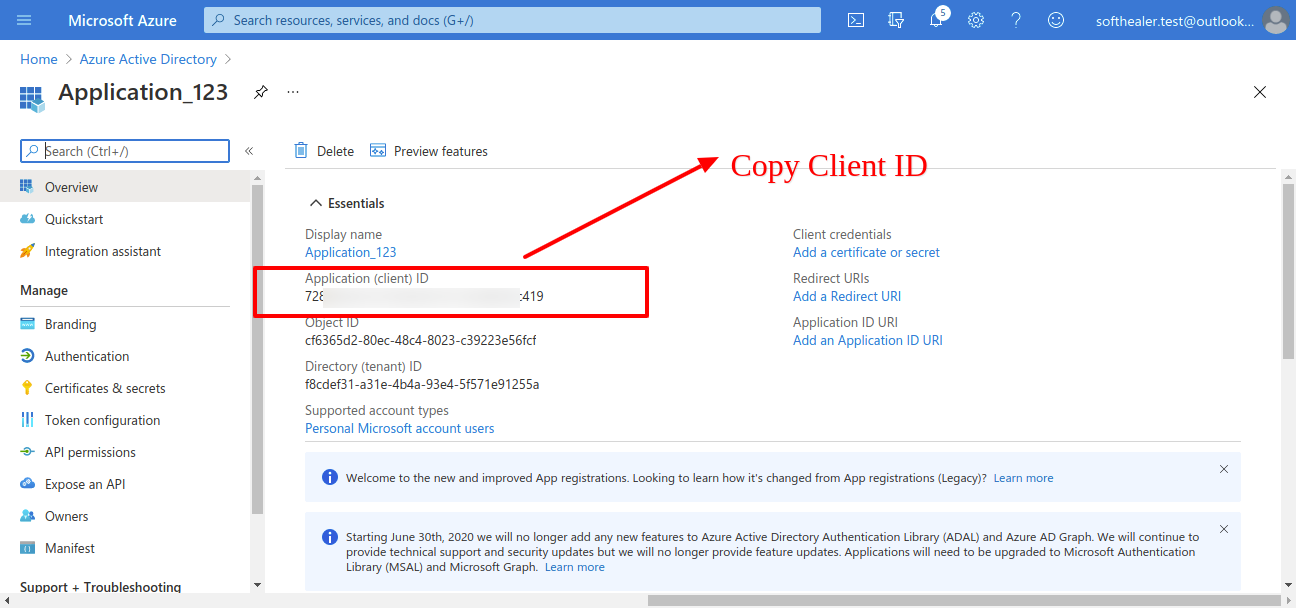Dismiss the App registrations welcome notice
The width and height of the screenshot is (1296, 608).
click(1224, 469)
